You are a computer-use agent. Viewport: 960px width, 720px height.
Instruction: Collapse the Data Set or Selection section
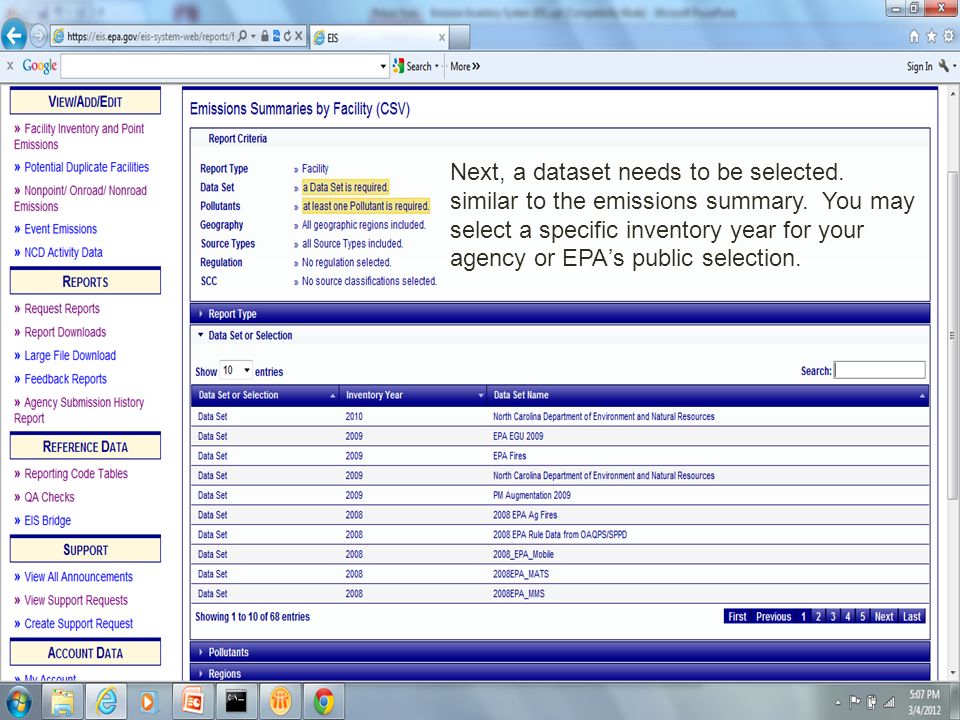click(560, 336)
